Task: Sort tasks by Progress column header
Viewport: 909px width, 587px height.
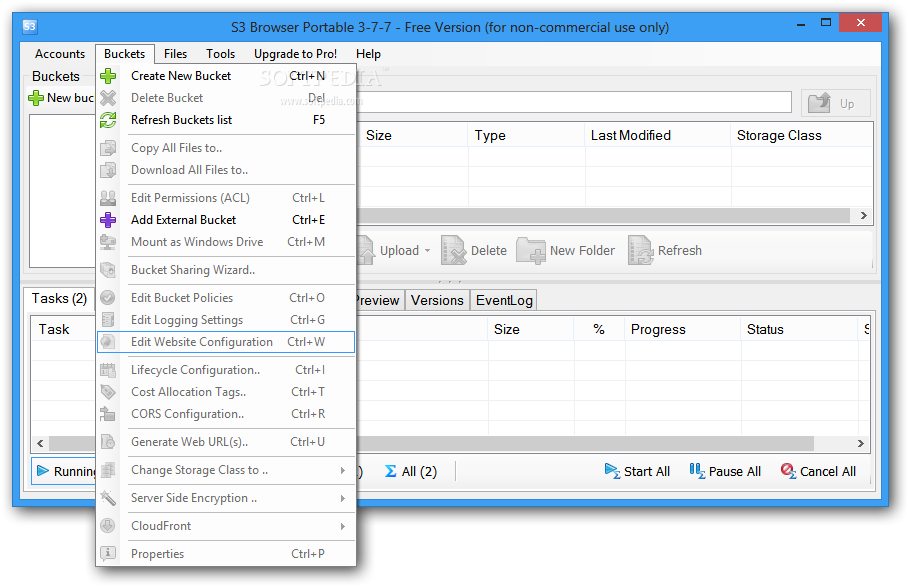Action: [682, 329]
